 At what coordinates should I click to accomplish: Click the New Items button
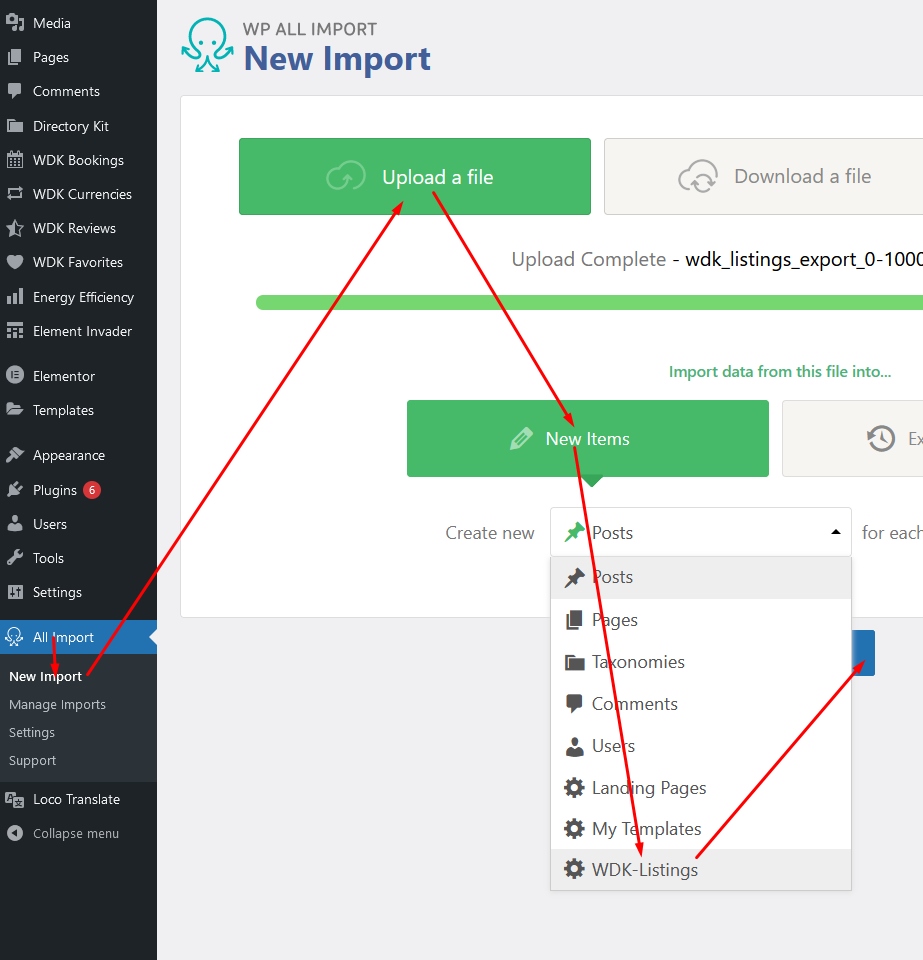[588, 438]
